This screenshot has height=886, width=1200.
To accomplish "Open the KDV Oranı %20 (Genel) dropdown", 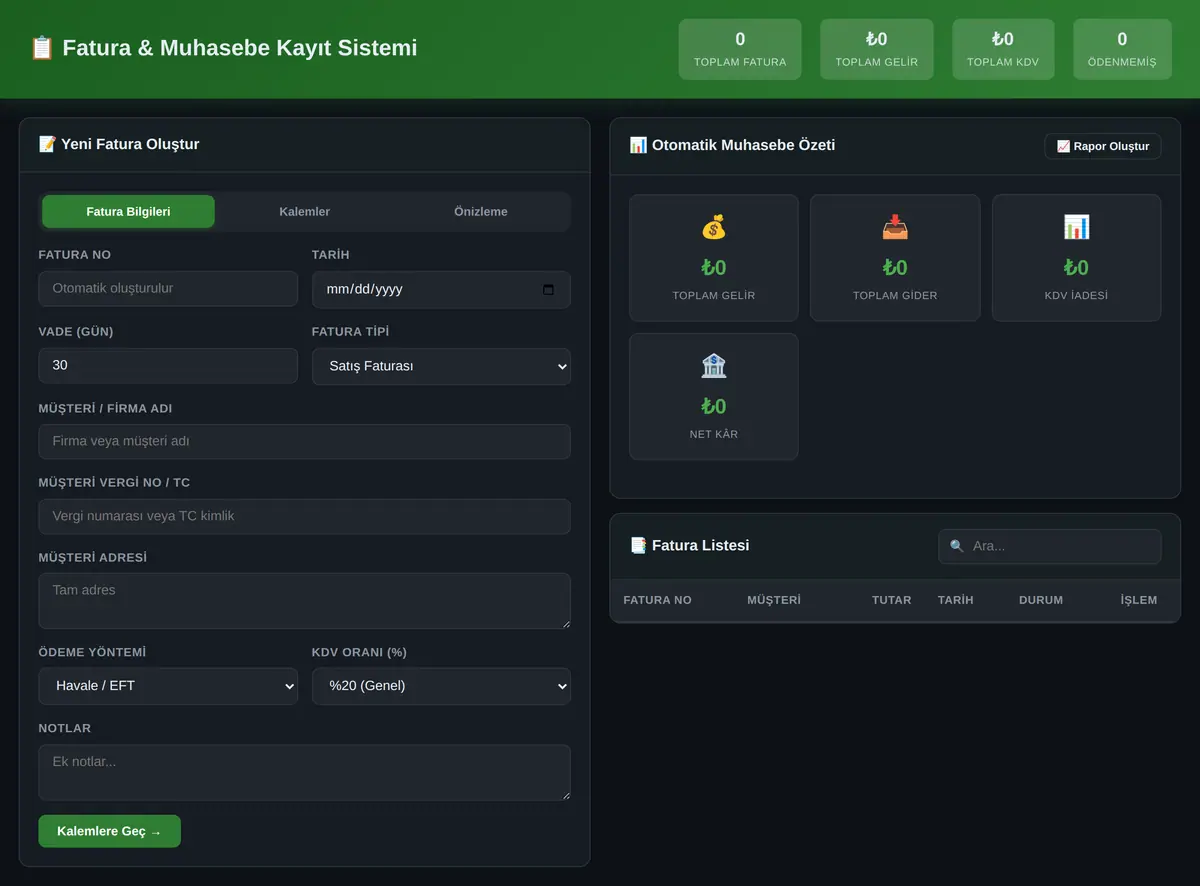I will 441,686.
